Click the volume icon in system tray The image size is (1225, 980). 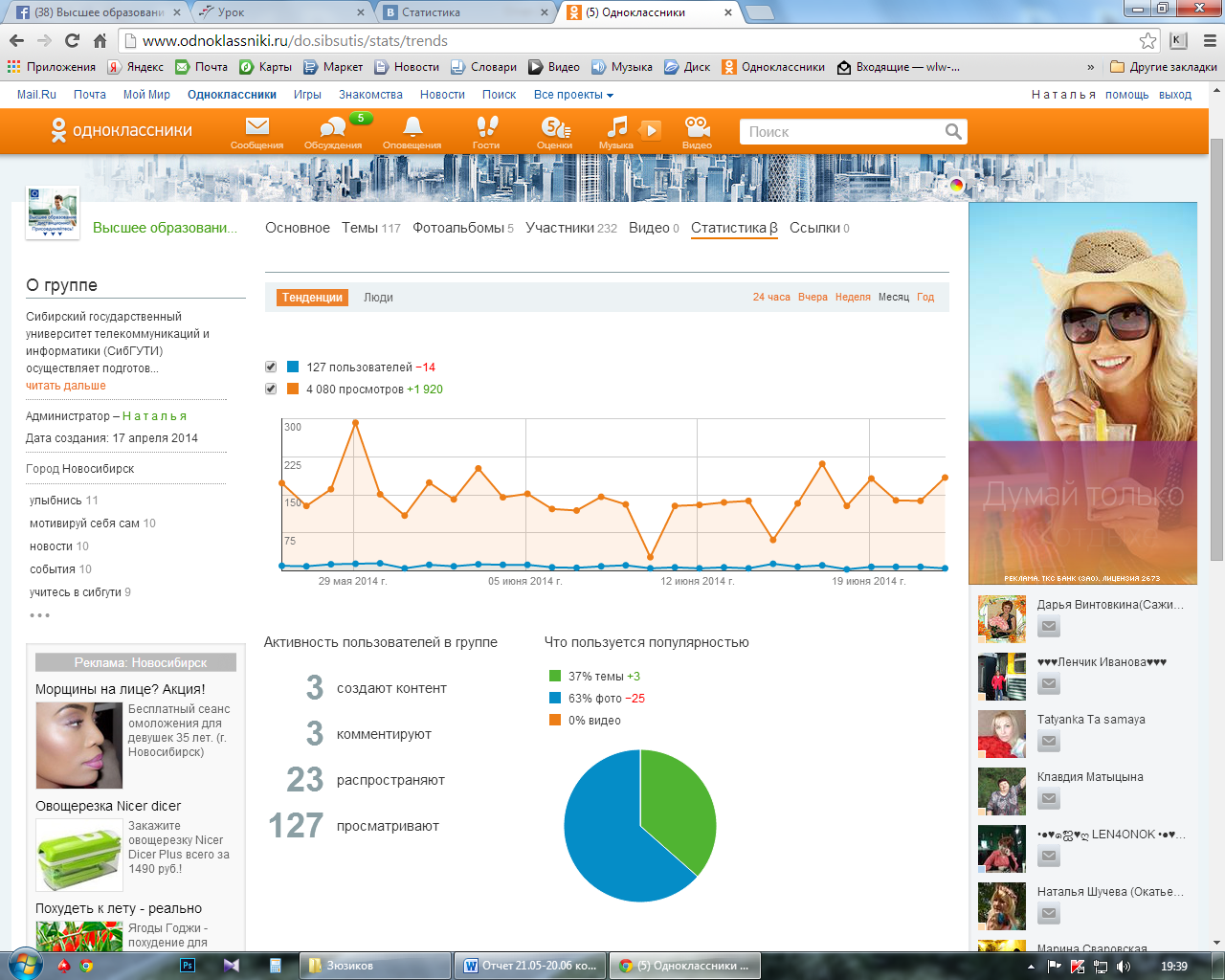pyautogui.click(x=1124, y=967)
